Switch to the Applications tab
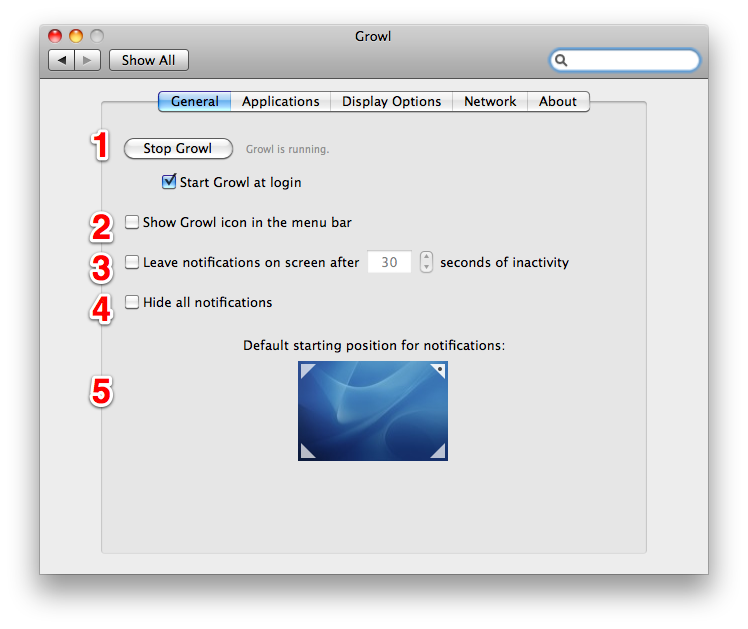 [280, 101]
